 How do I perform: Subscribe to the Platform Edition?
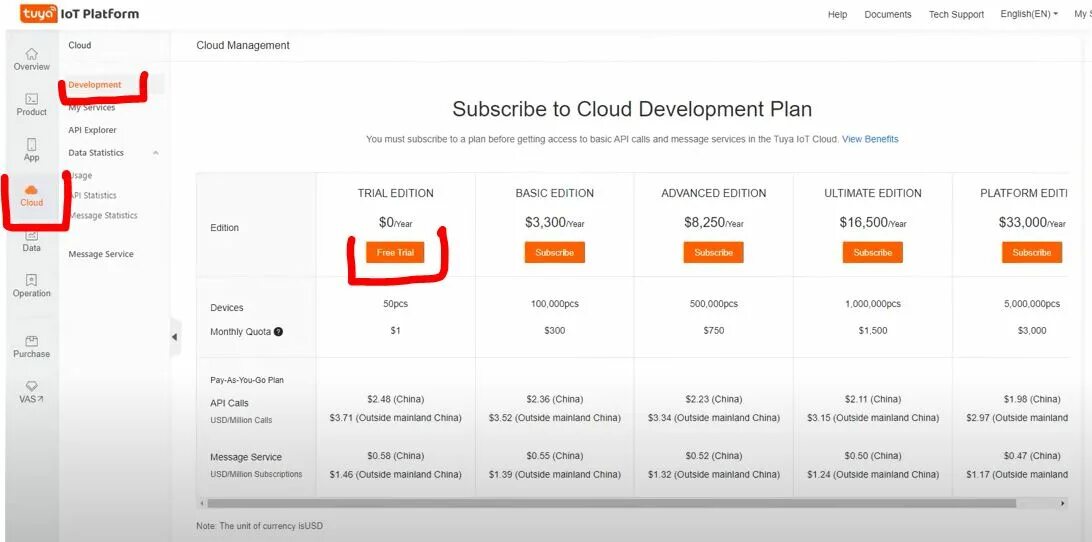1032,252
